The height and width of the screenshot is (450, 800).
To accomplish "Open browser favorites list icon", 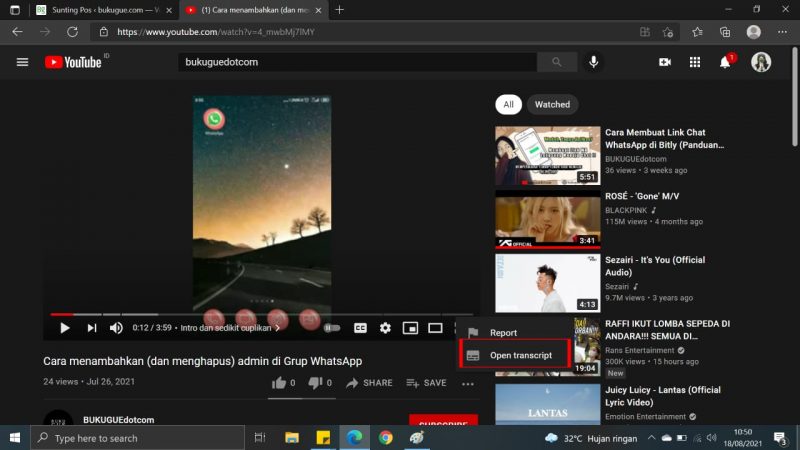I will pos(697,32).
